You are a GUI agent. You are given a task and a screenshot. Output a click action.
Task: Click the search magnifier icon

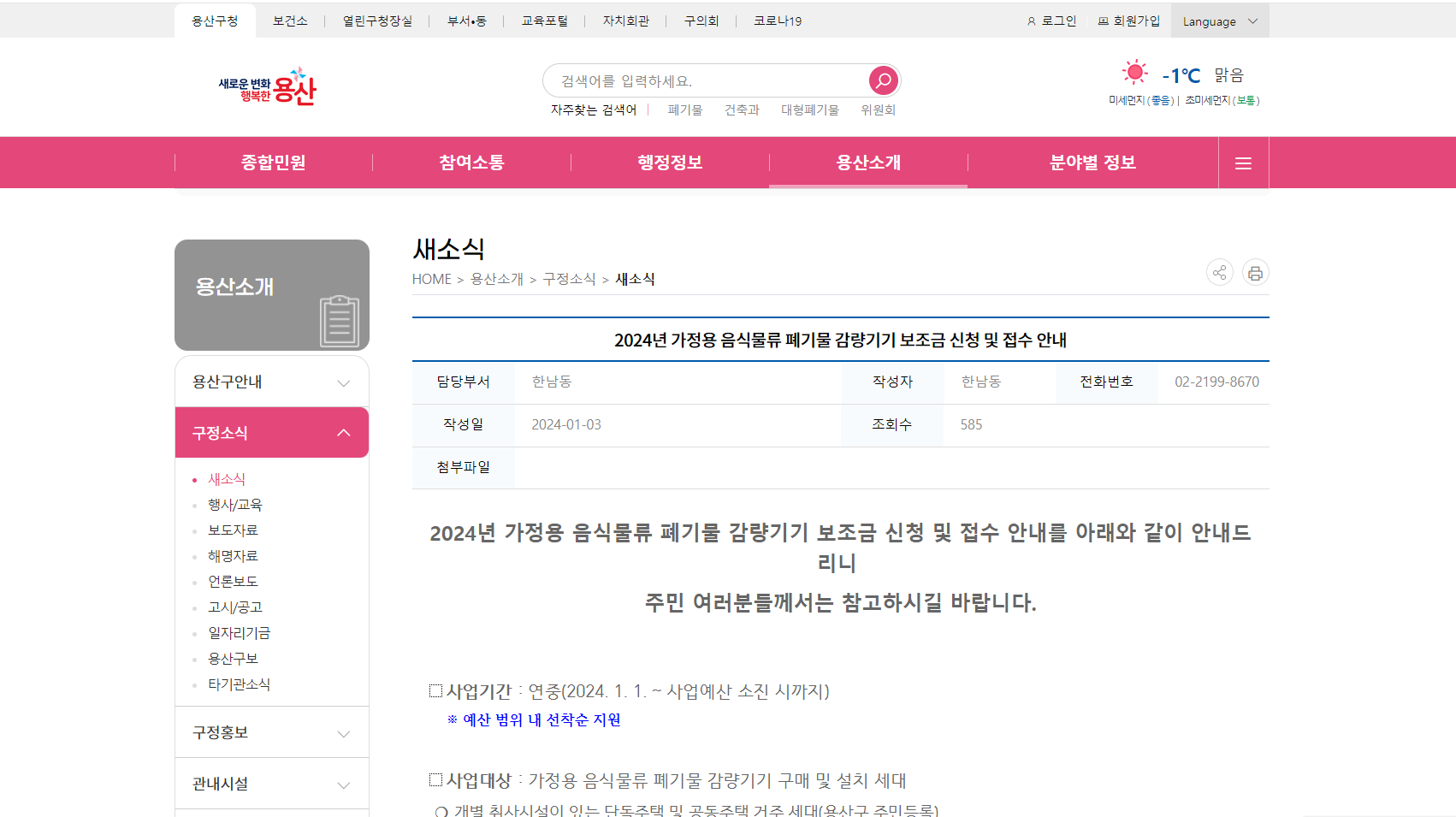883,80
